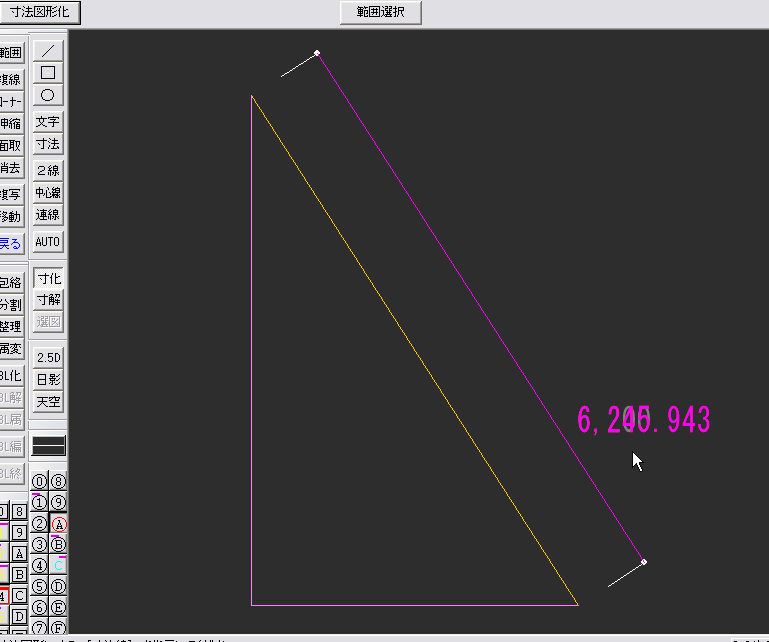Toggle circled layer D

pyautogui.click(x=58, y=587)
